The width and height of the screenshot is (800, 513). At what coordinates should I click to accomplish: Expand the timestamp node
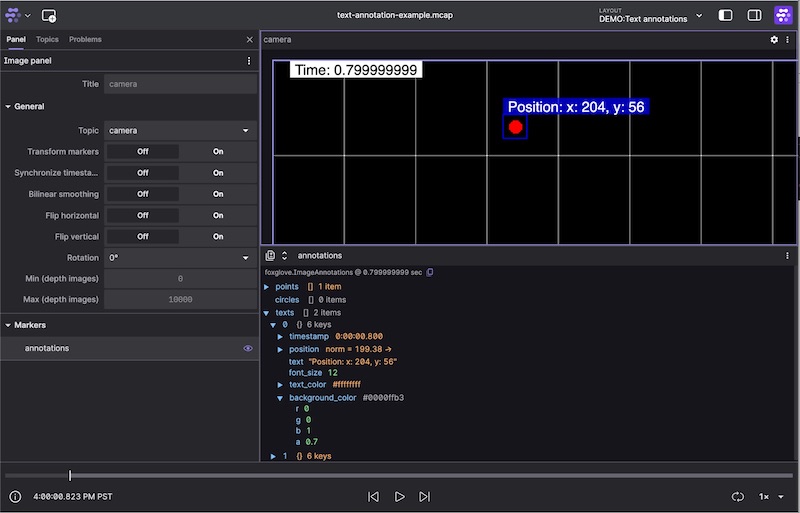point(280,336)
